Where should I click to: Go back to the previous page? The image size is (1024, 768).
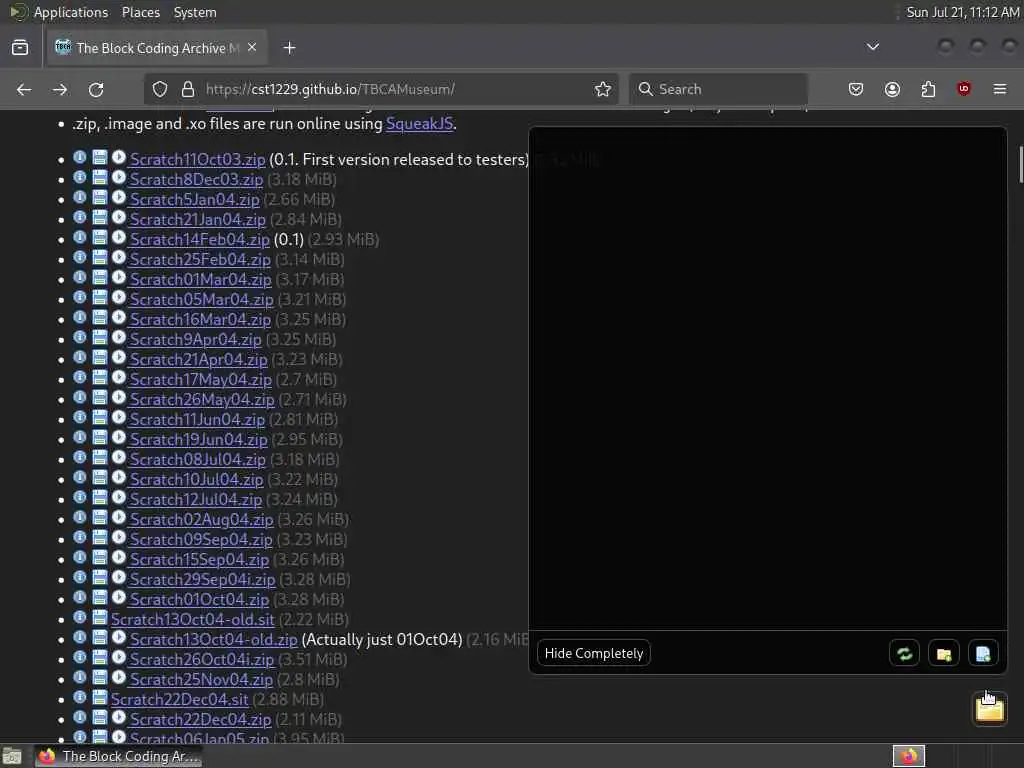pyautogui.click(x=24, y=89)
